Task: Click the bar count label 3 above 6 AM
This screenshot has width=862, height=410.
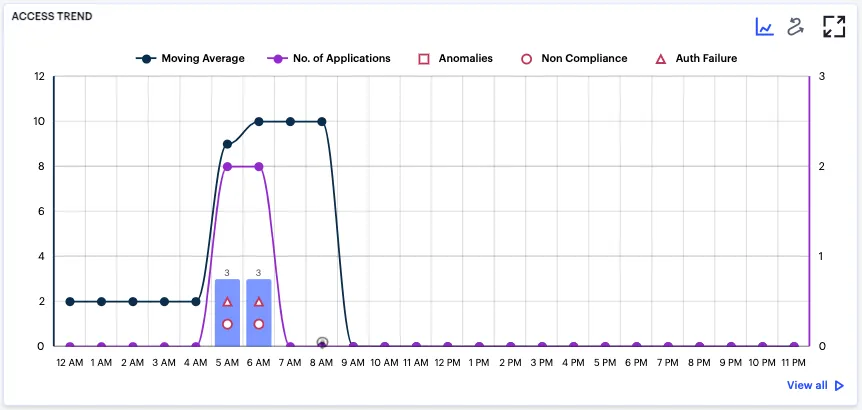Action: point(258,273)
